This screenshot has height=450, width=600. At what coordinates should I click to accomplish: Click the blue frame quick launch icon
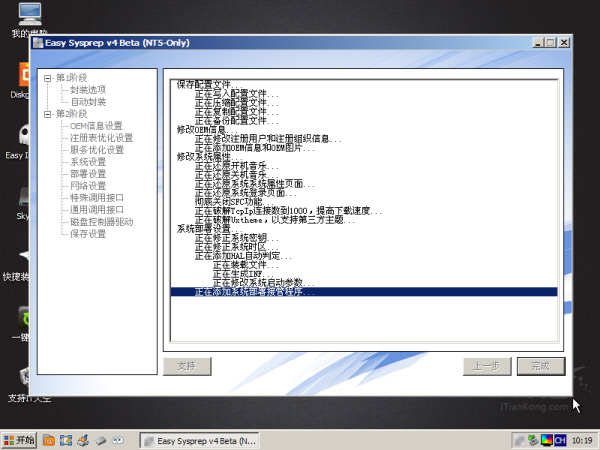[66, 440]
